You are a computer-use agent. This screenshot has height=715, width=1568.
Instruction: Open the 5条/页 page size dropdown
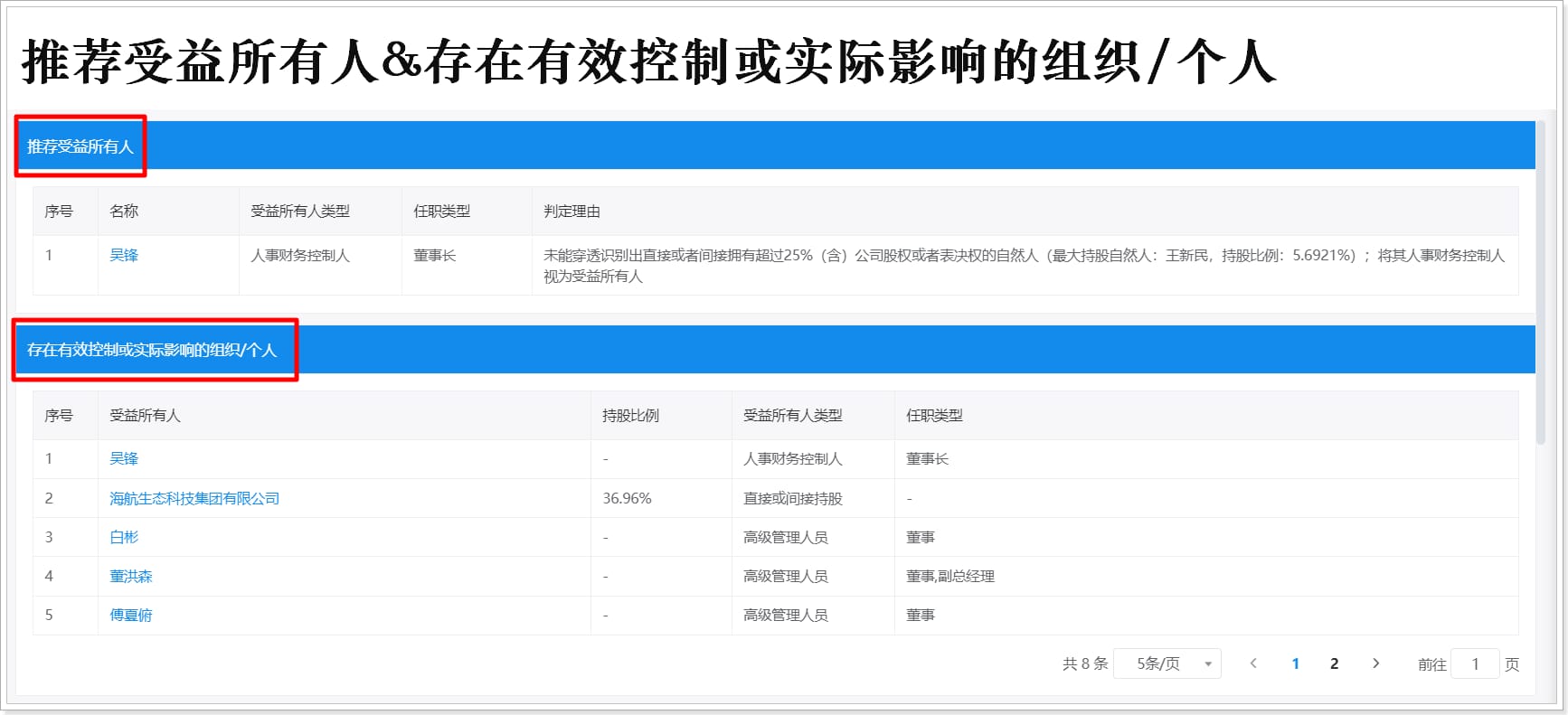(x=1167, y=663)
